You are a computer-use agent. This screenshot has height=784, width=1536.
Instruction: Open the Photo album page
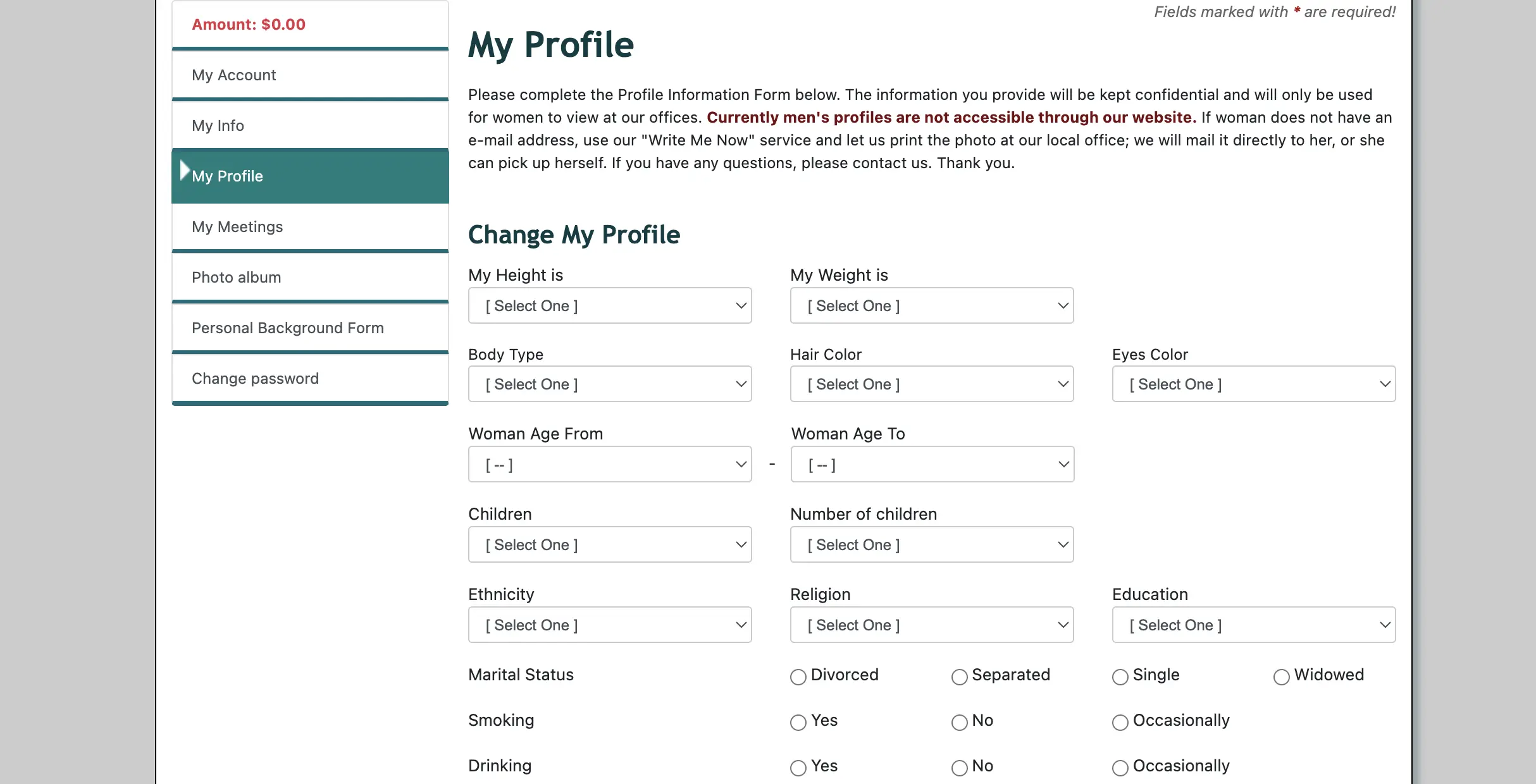(236, 278)
